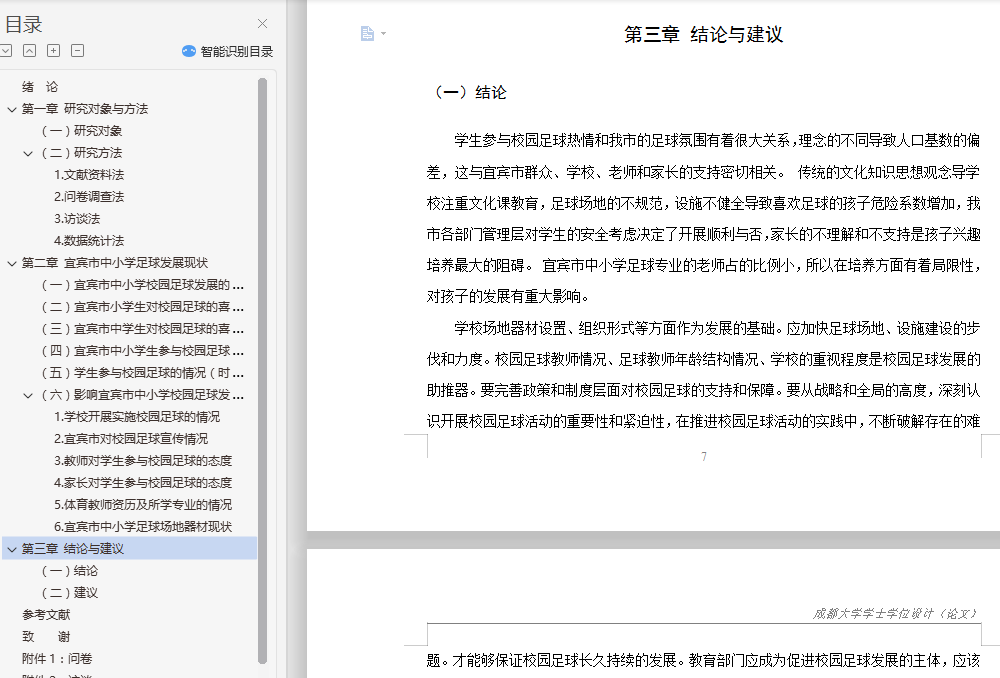Jump to (一)结论 in outline
Viewport: 1000px width, 678px height.
(x=70, y=571)
